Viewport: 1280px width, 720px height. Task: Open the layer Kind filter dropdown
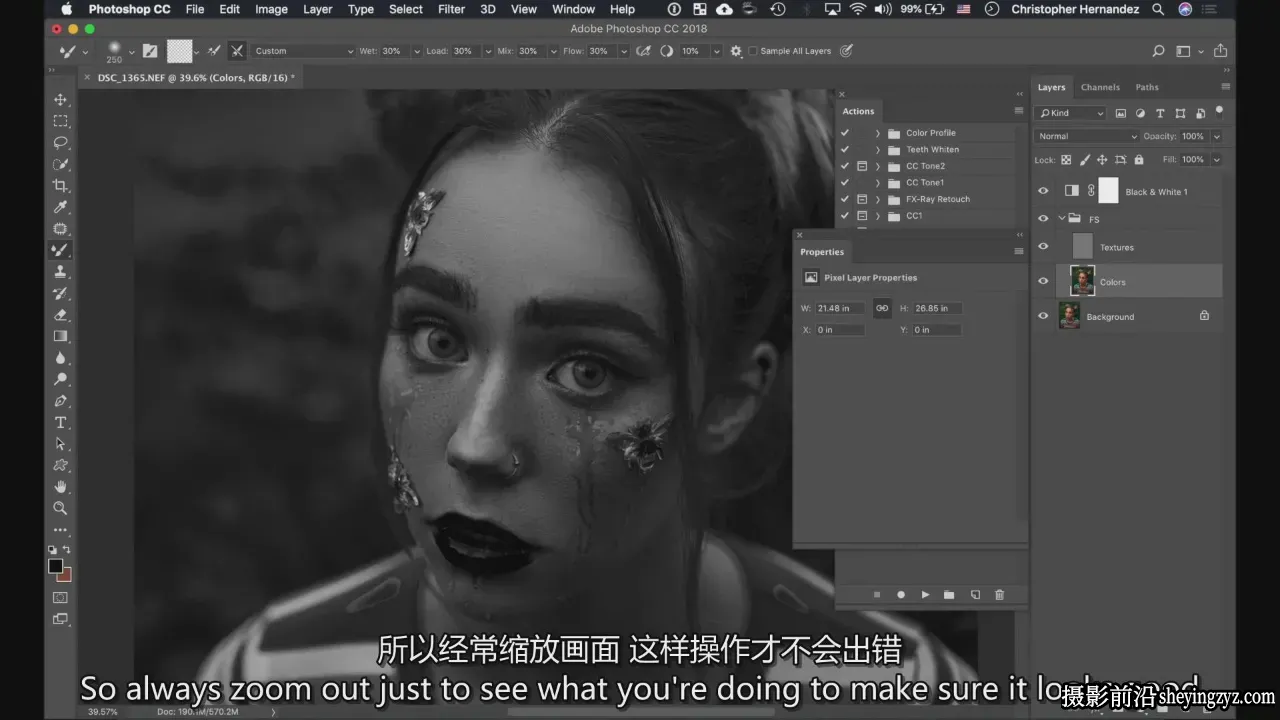1070,113
